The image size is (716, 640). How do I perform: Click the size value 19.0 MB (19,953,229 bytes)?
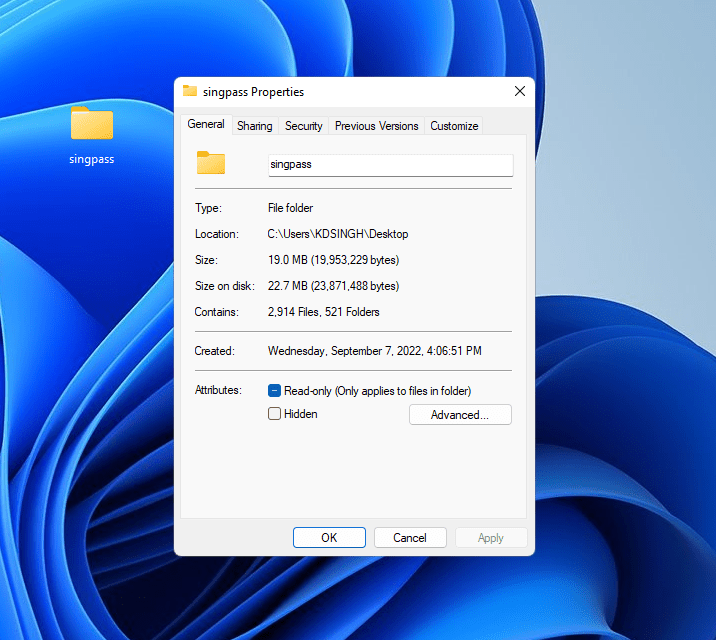333,260
